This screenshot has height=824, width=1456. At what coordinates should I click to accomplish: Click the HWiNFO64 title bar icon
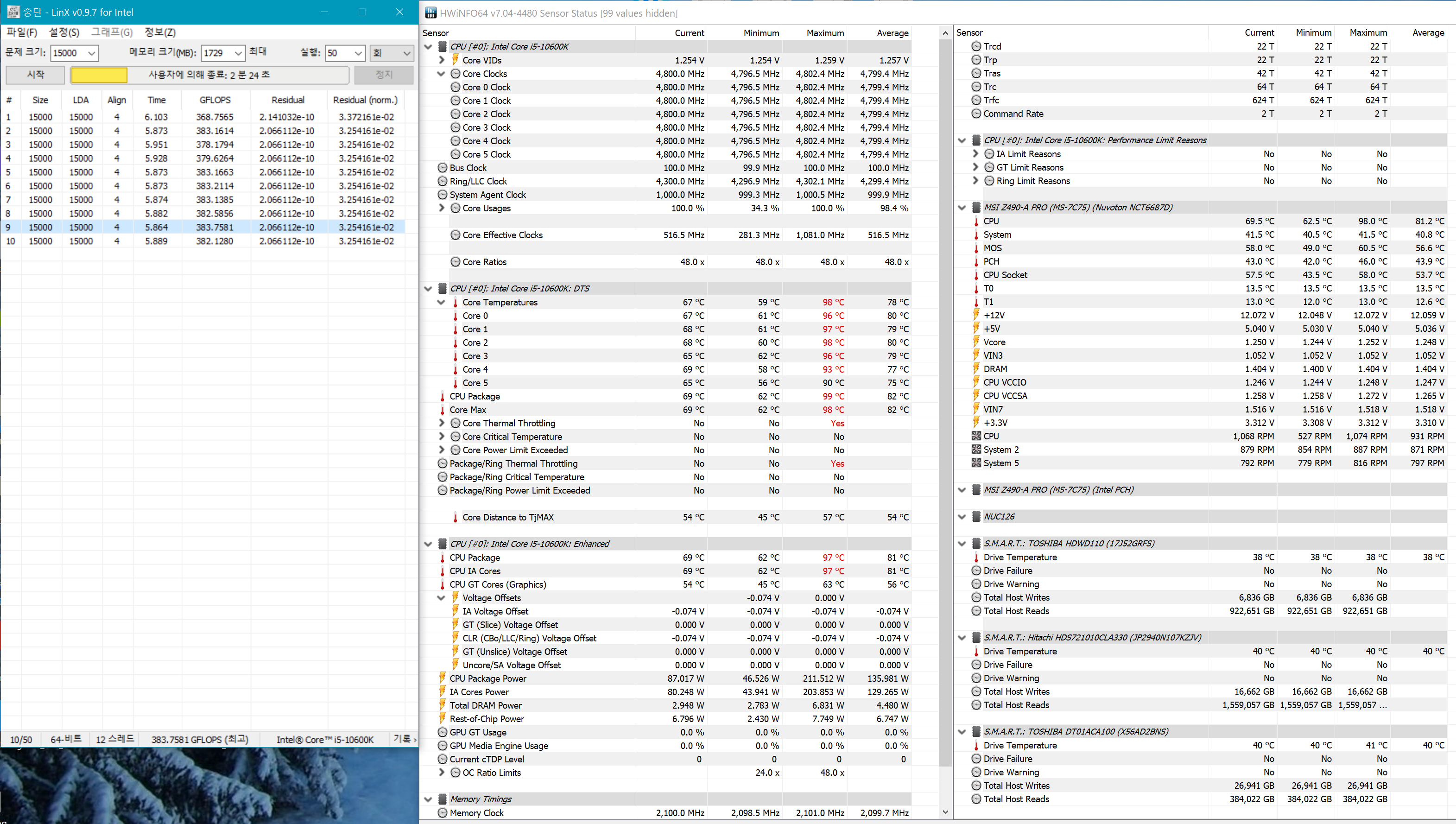click(430, 13)
